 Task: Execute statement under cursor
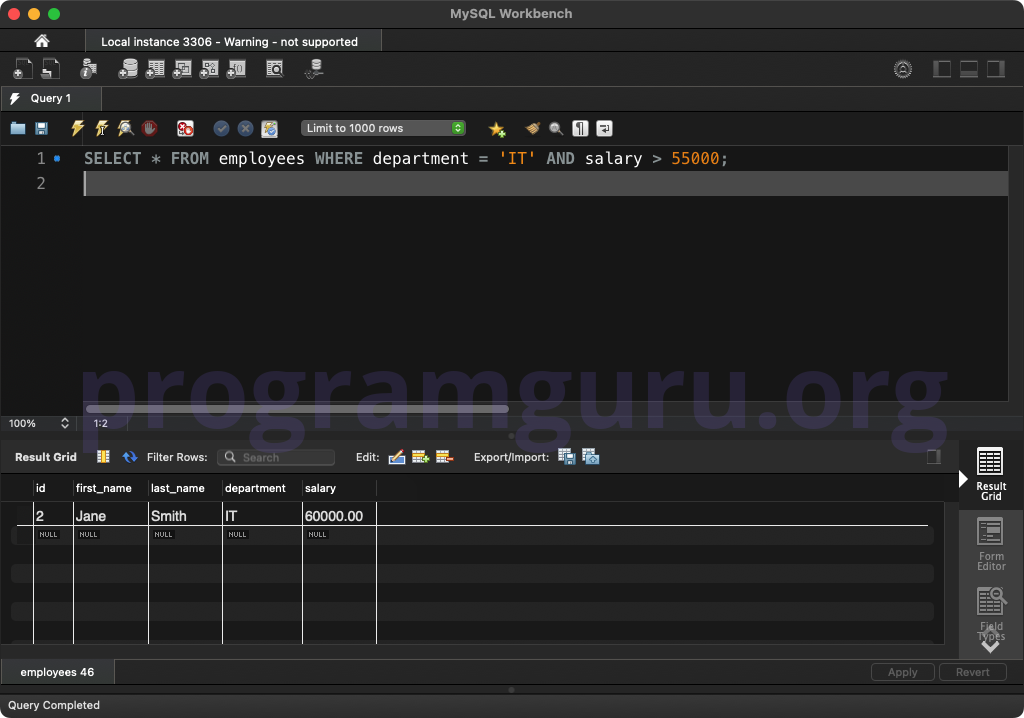click(x=102, y=128)
